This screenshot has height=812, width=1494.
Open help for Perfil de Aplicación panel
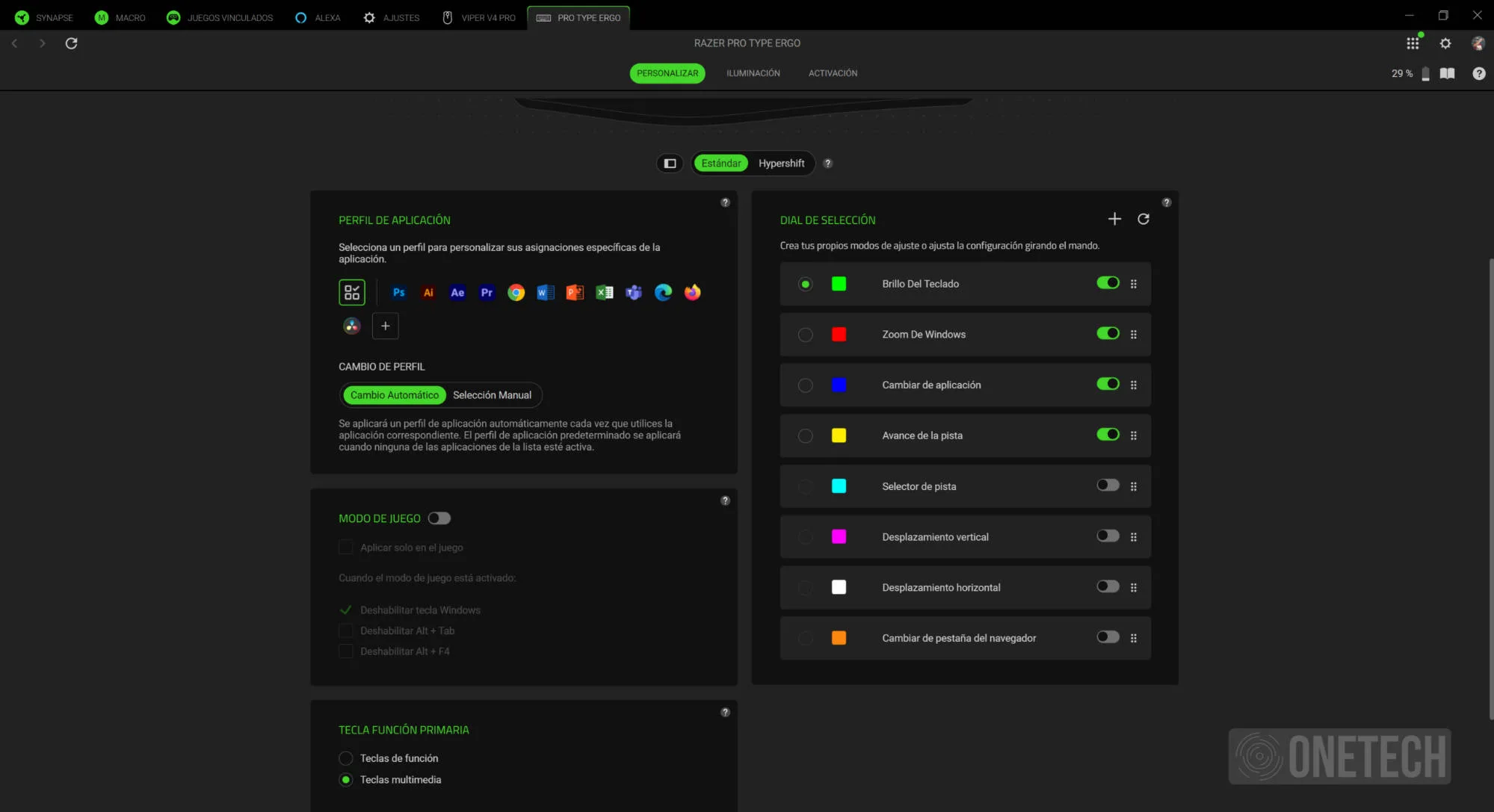coord(725,202)
